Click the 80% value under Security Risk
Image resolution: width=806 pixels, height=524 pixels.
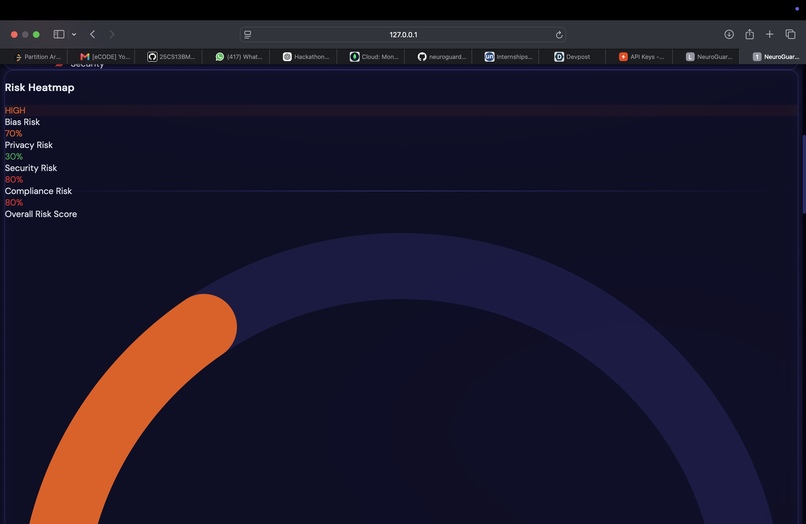pyautogui.click(x=14, y=179)
